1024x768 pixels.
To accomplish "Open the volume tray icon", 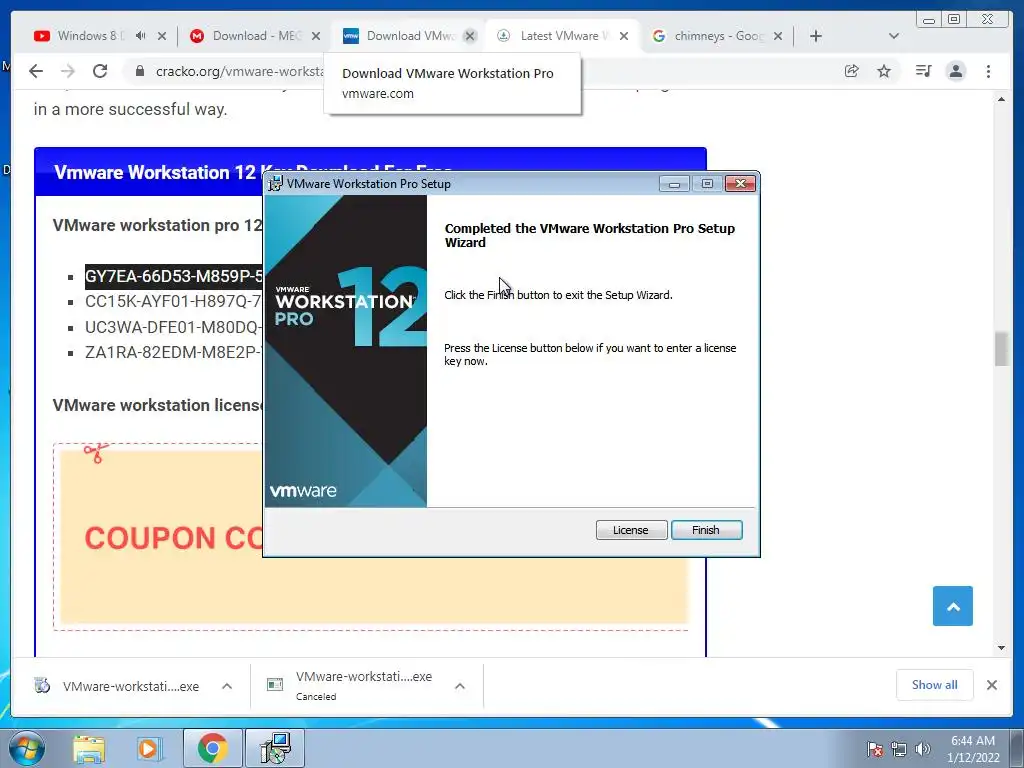I will pos(923,749).
